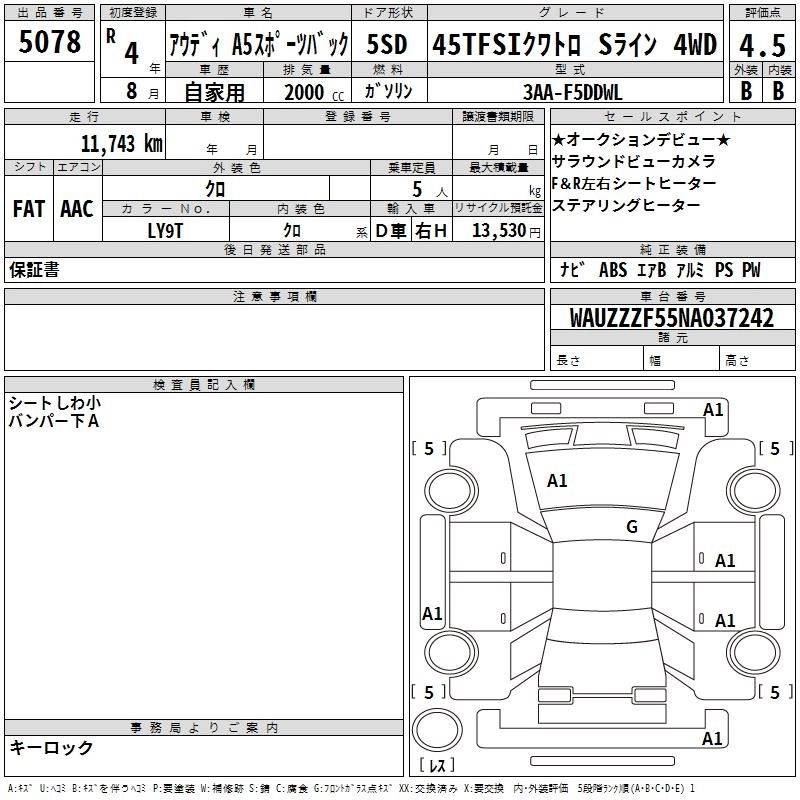Select the A1 mark at the diagram's bottom right
Image resolution: width=800 pixels, height=800 pixels.
pos(713,739)
